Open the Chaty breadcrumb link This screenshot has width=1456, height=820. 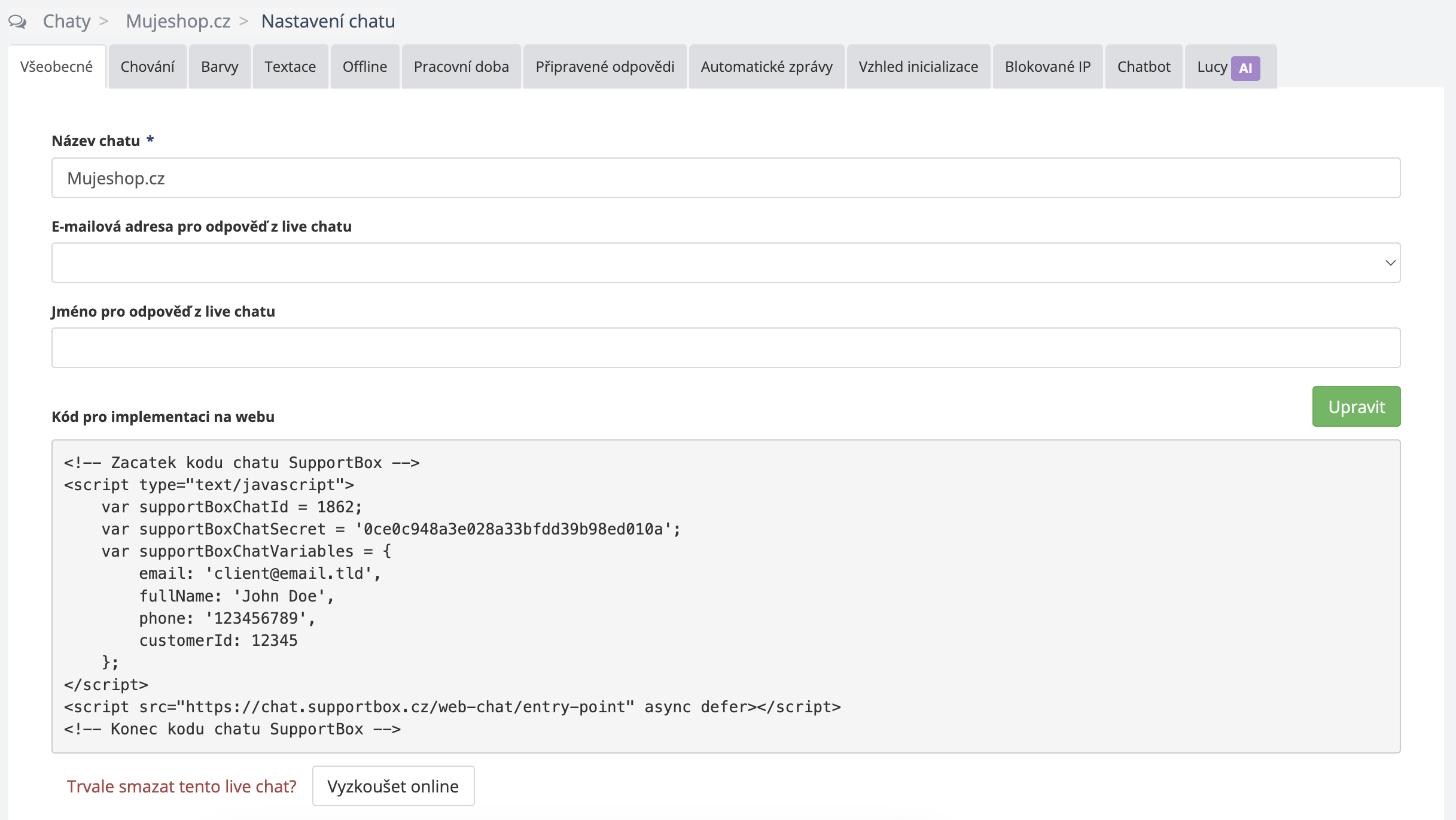tap(66, 21)
